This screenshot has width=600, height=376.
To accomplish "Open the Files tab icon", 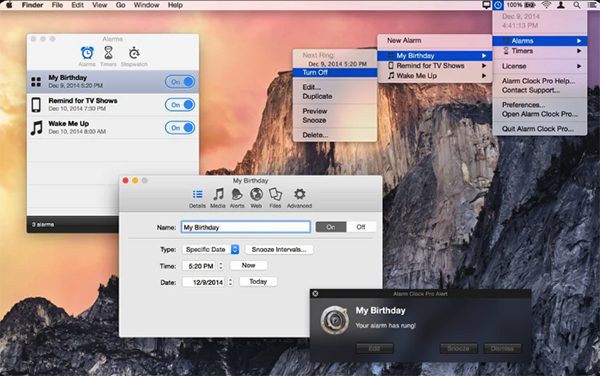I will (275, 194).
